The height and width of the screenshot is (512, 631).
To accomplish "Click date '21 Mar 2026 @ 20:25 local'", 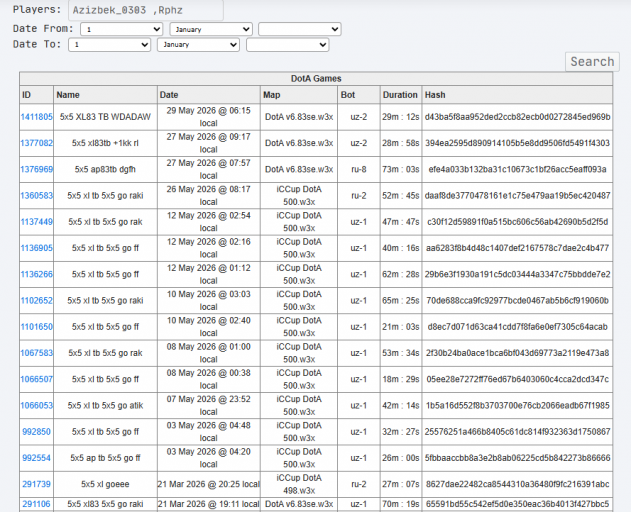I will (208, 484).
